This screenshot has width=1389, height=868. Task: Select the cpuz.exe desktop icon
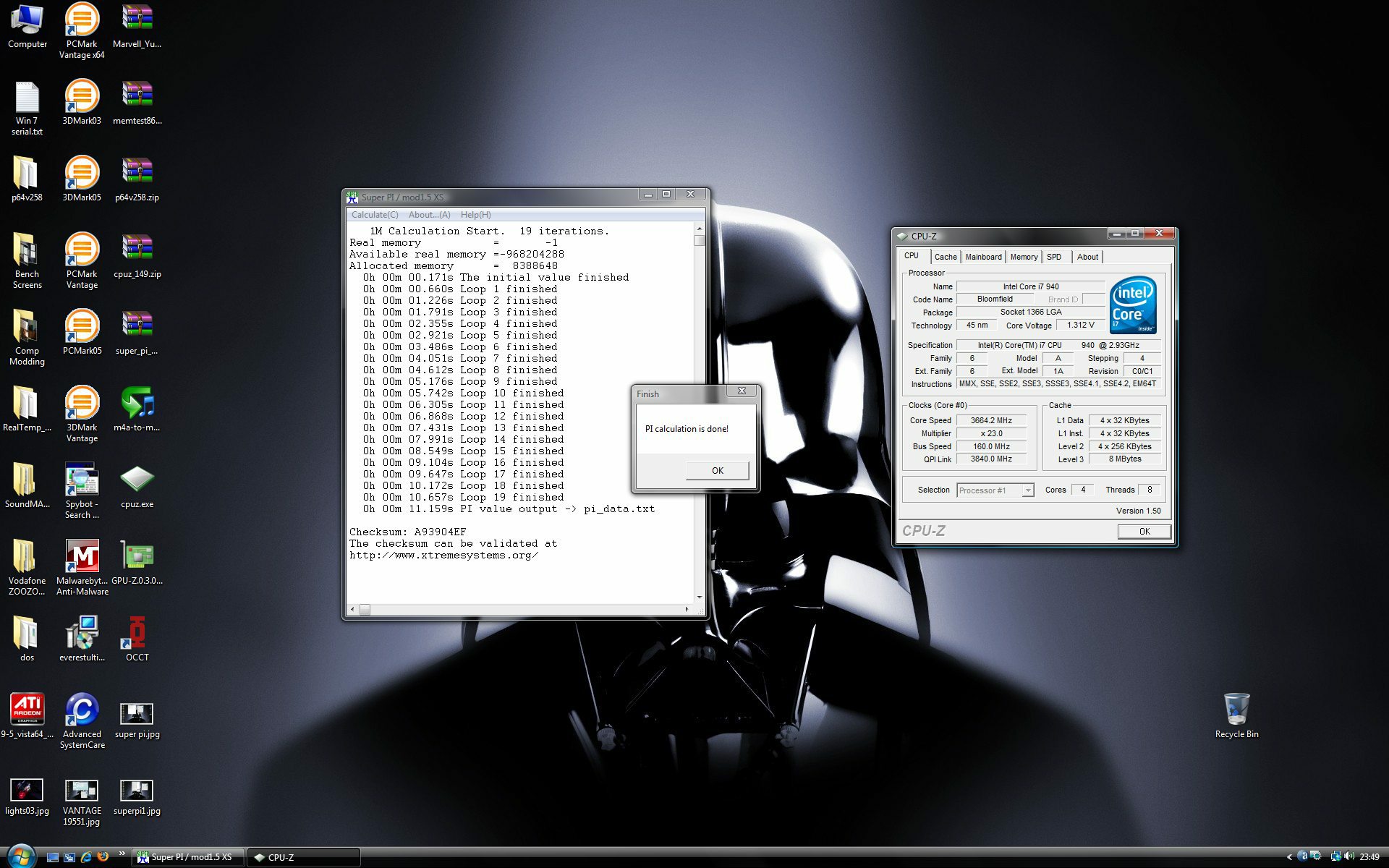[x=137, y=485]
